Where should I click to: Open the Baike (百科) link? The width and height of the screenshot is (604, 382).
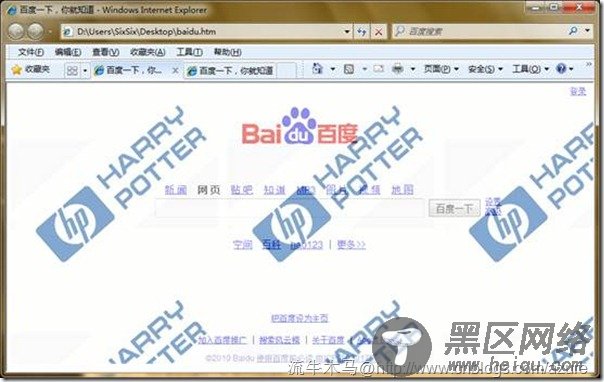click(x=271, y=245)
